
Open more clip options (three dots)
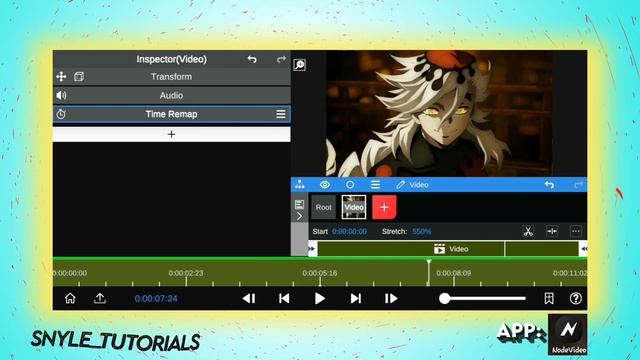coord(576,231)
